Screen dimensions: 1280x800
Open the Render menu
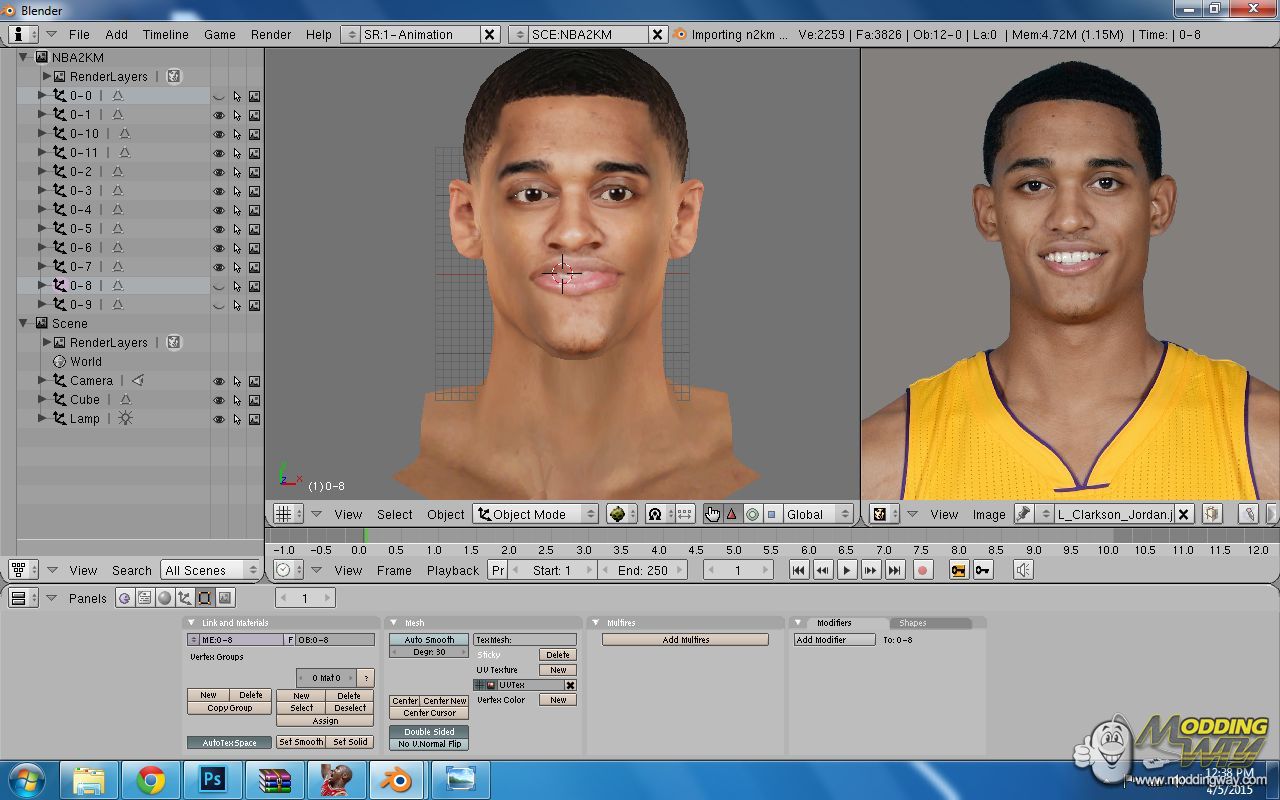coord(271,34)
